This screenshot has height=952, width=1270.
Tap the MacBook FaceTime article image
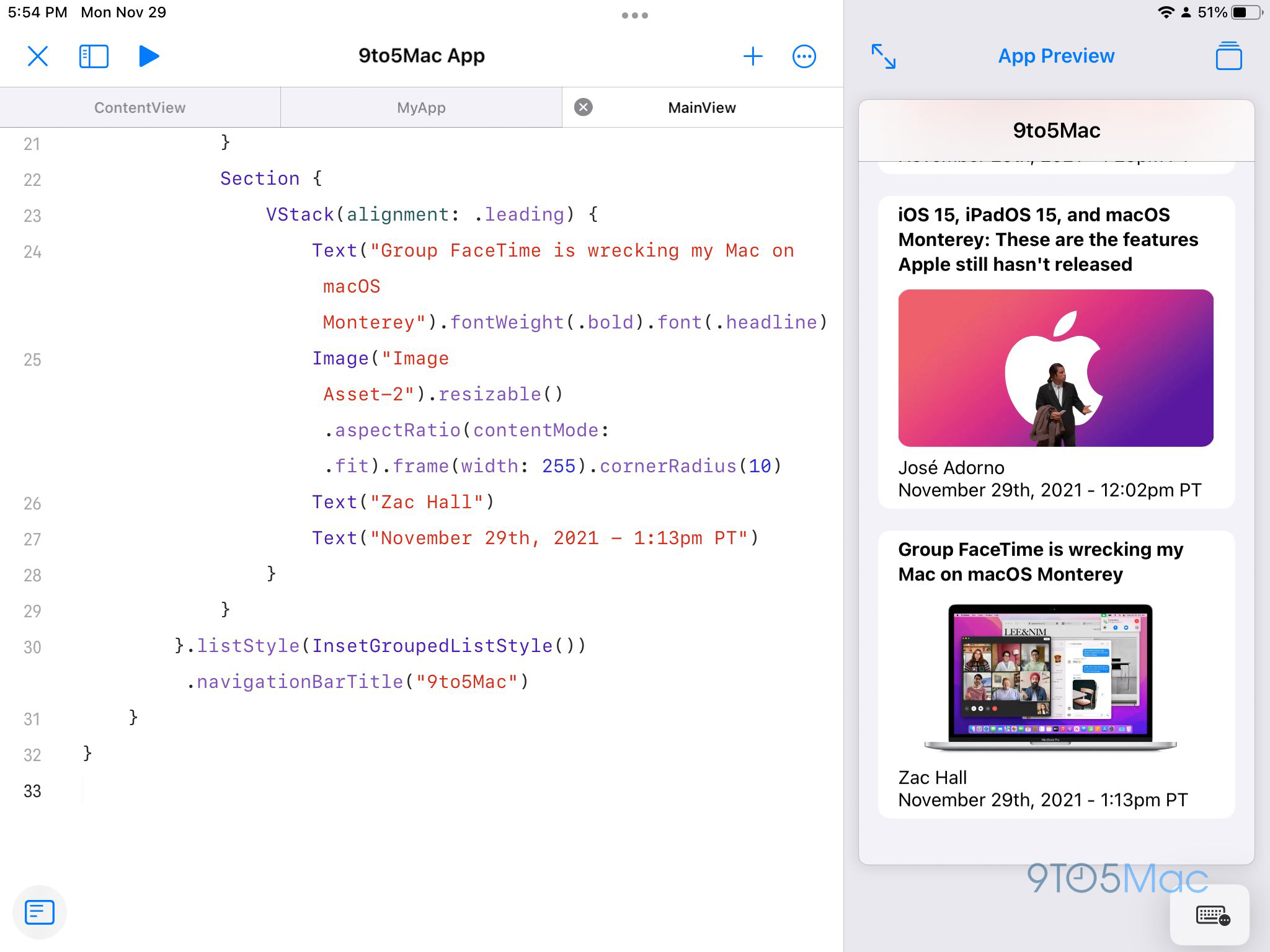pos(1050,677)
